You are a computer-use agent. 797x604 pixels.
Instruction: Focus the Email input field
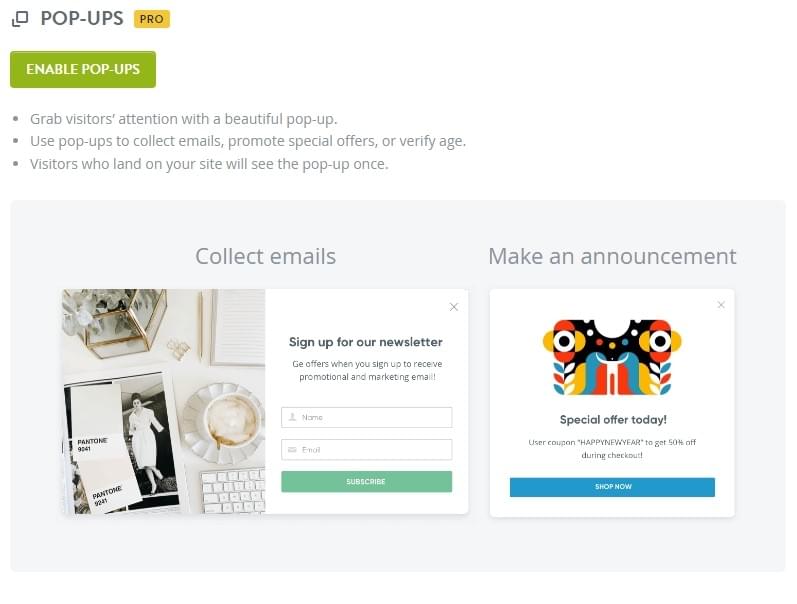[374, 450]
